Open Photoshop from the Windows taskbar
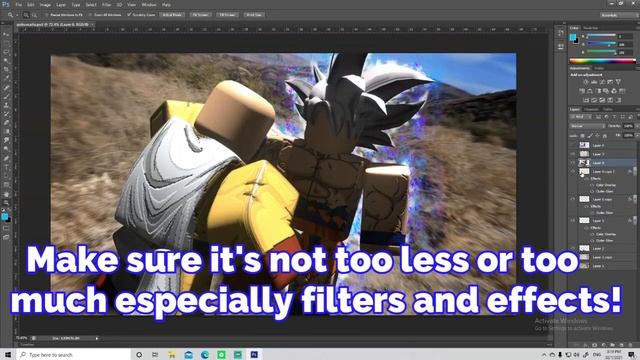Screen dimensions: 640x360 coord(254,354)
